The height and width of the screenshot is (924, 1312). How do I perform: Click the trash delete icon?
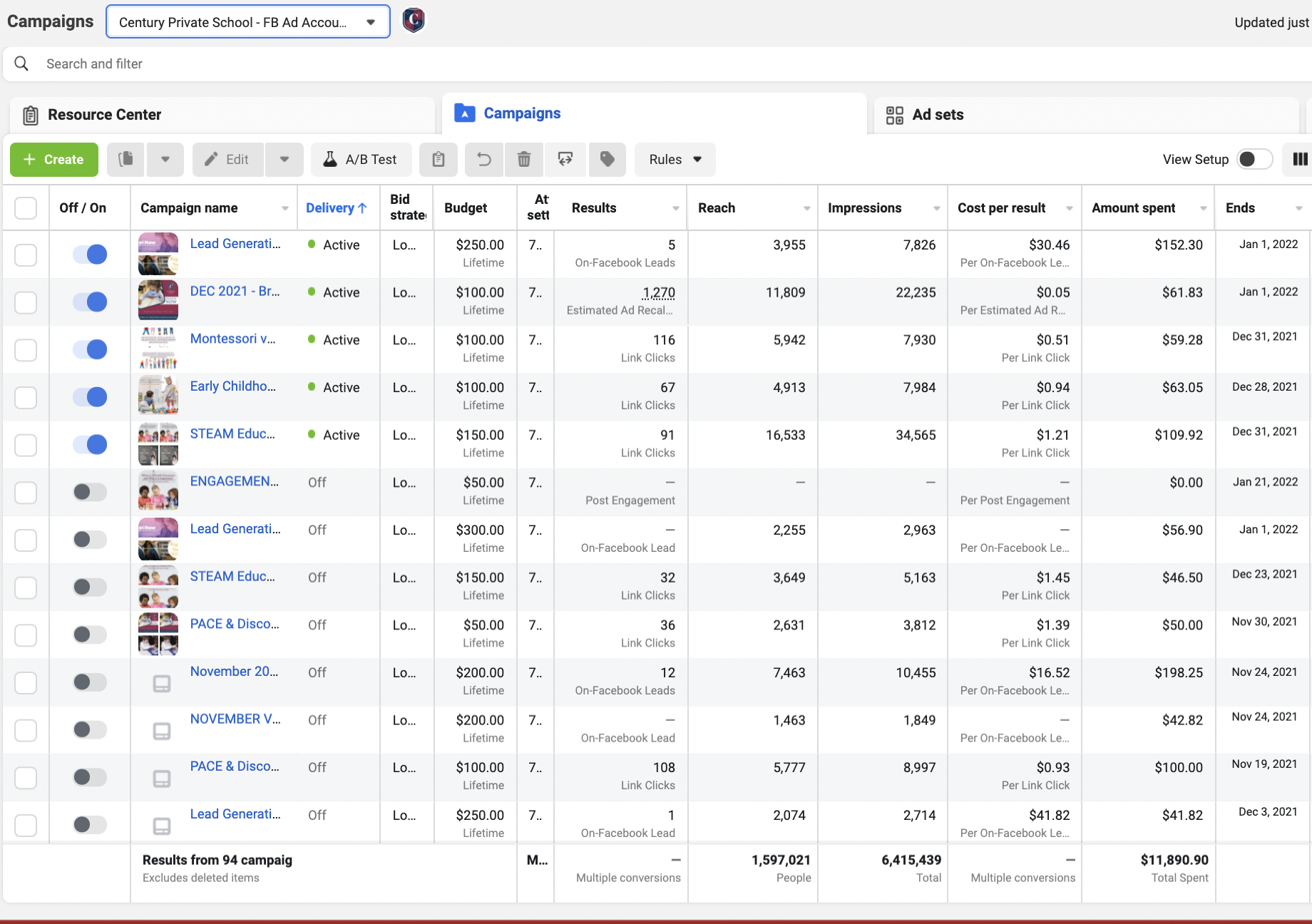(x=524, y=159)
